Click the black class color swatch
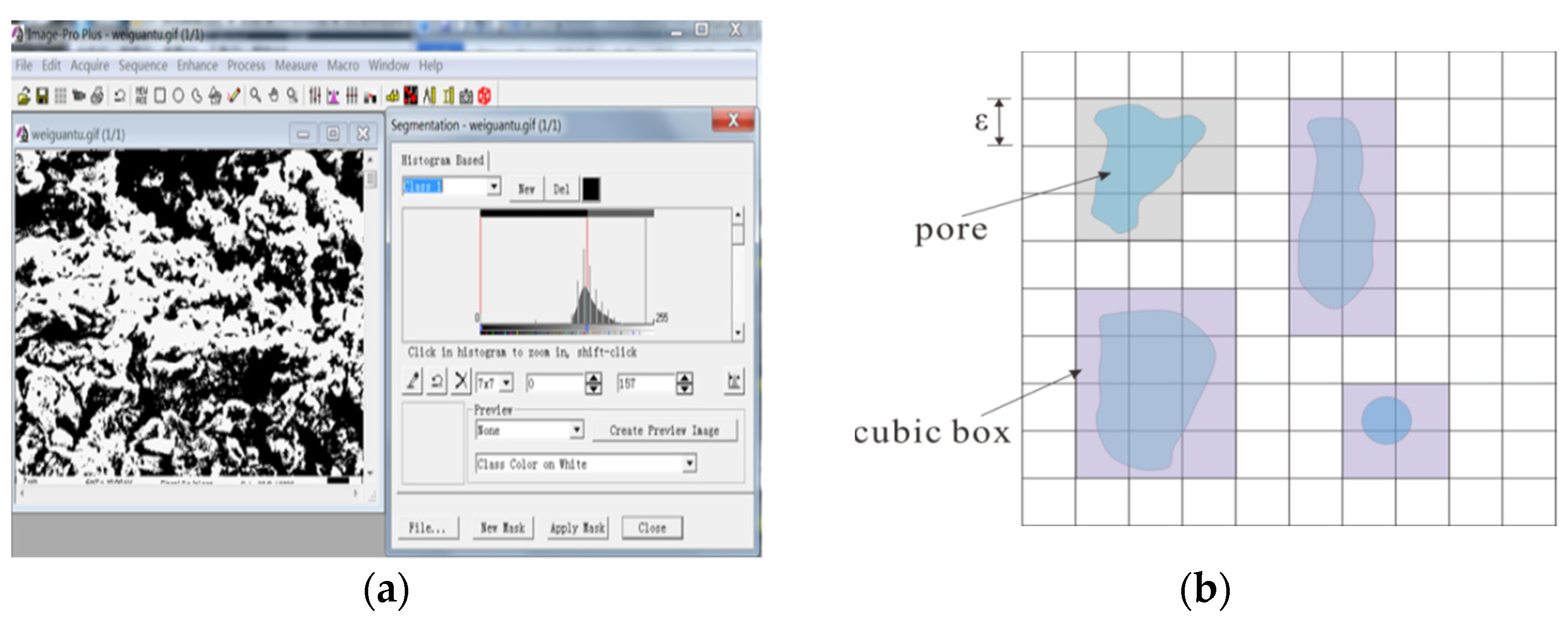Viewport: 1568px width, 623px height. (x=591, y=189)
